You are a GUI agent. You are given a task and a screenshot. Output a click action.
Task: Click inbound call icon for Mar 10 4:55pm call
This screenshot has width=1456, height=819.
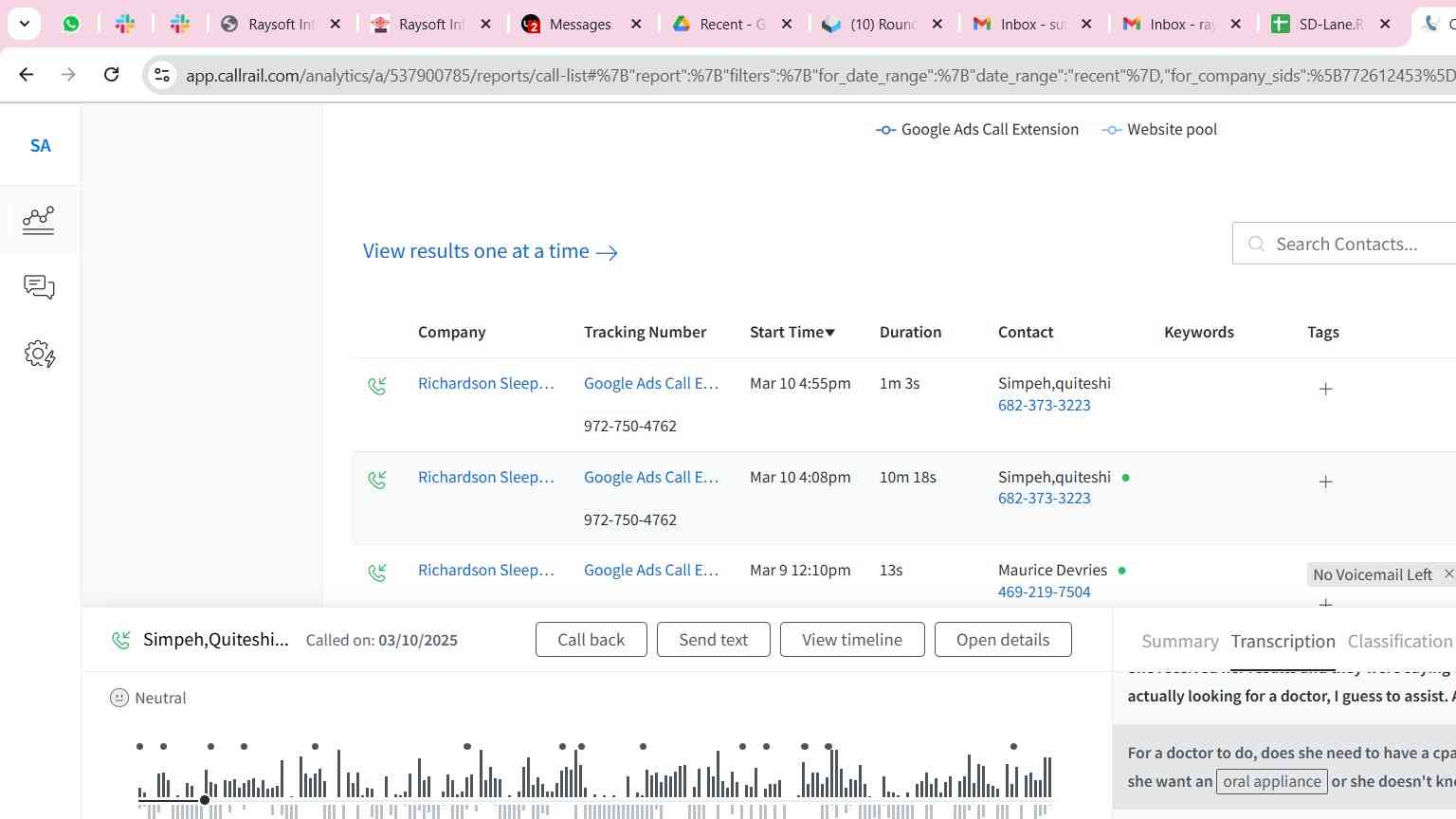[x=377, y=386]
